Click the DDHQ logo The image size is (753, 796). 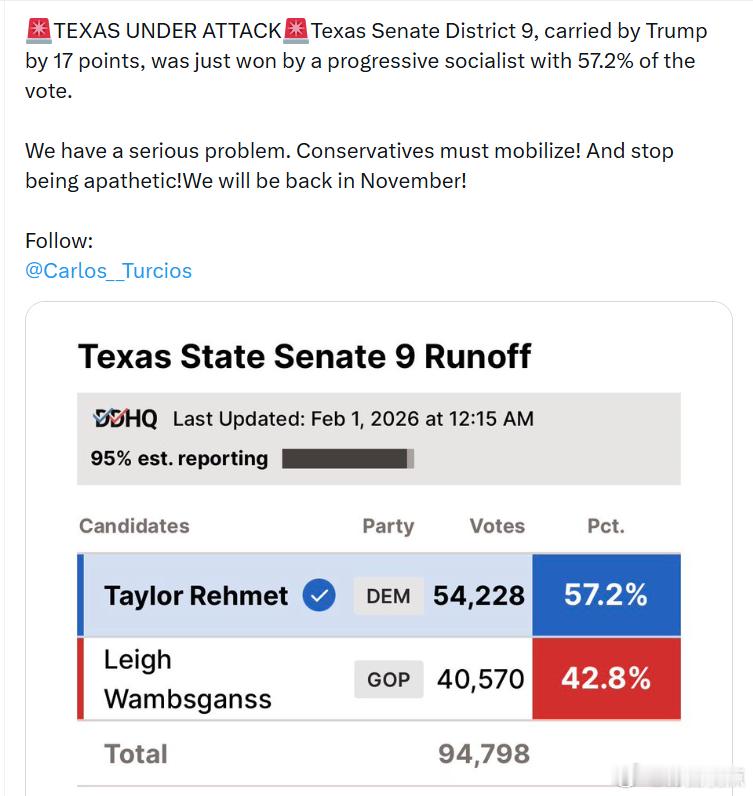tap(125, 419)
